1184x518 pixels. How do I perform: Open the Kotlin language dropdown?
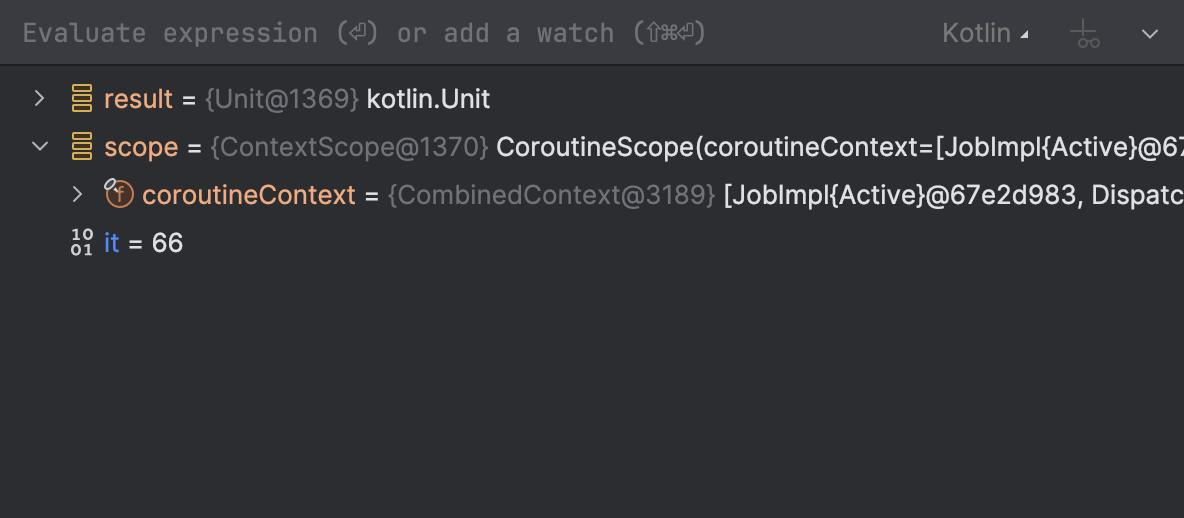pos(985,33)
